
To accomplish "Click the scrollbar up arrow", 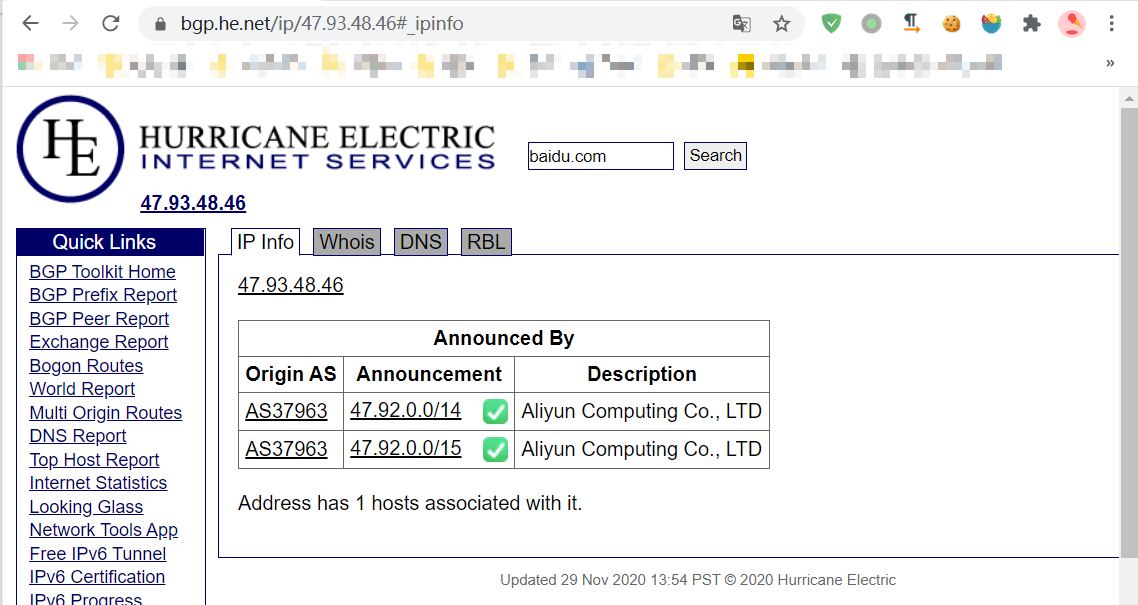I will 1129,97.
